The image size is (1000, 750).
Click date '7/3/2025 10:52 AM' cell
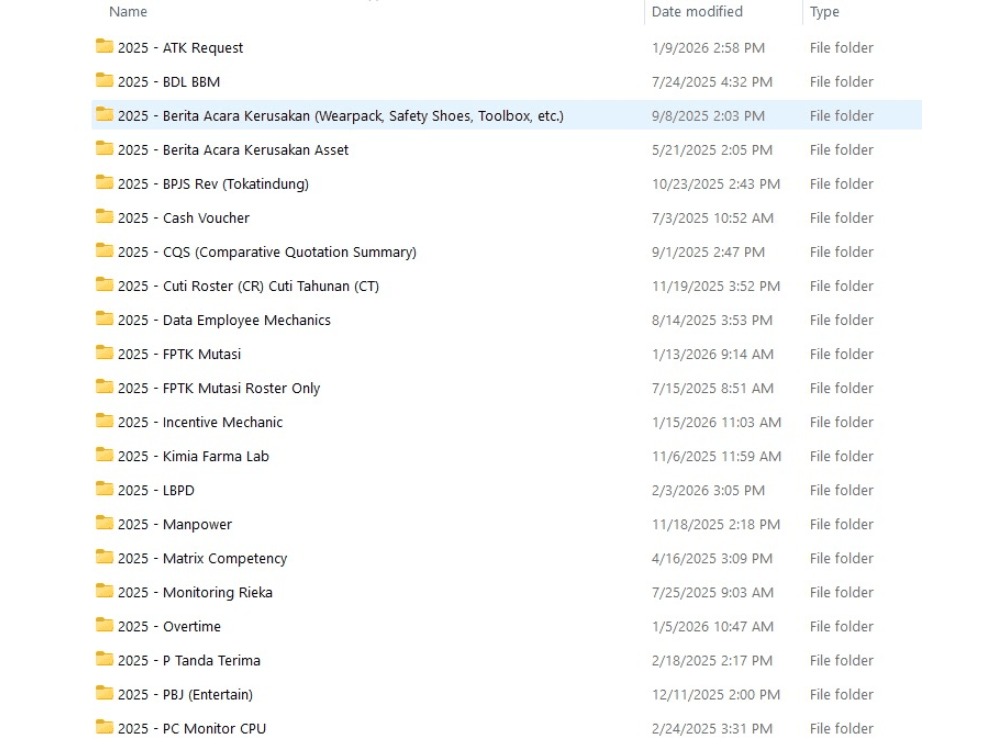[x=712, y=218]
